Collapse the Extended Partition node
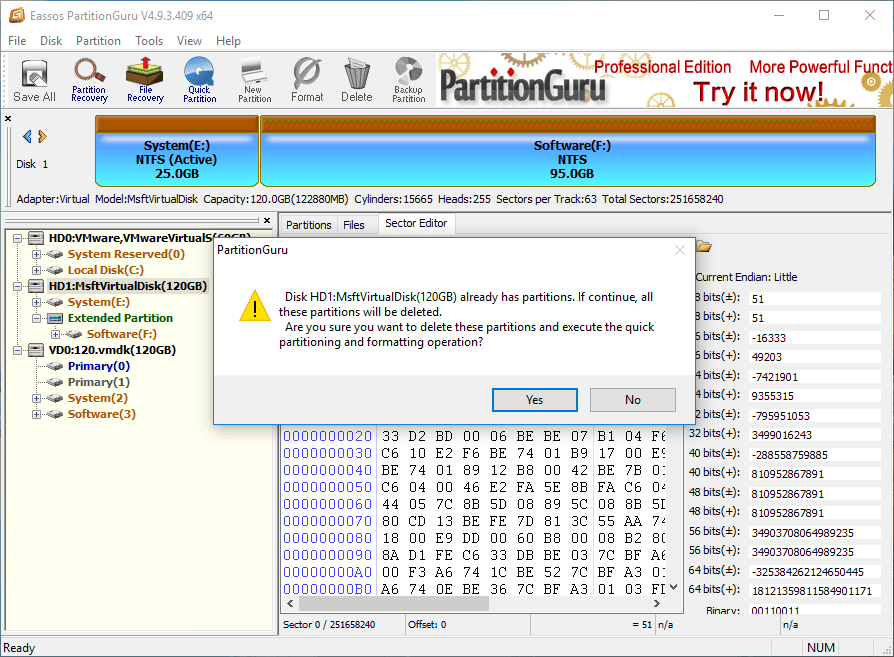The image size is (894, 657). (x=36, y=318)
